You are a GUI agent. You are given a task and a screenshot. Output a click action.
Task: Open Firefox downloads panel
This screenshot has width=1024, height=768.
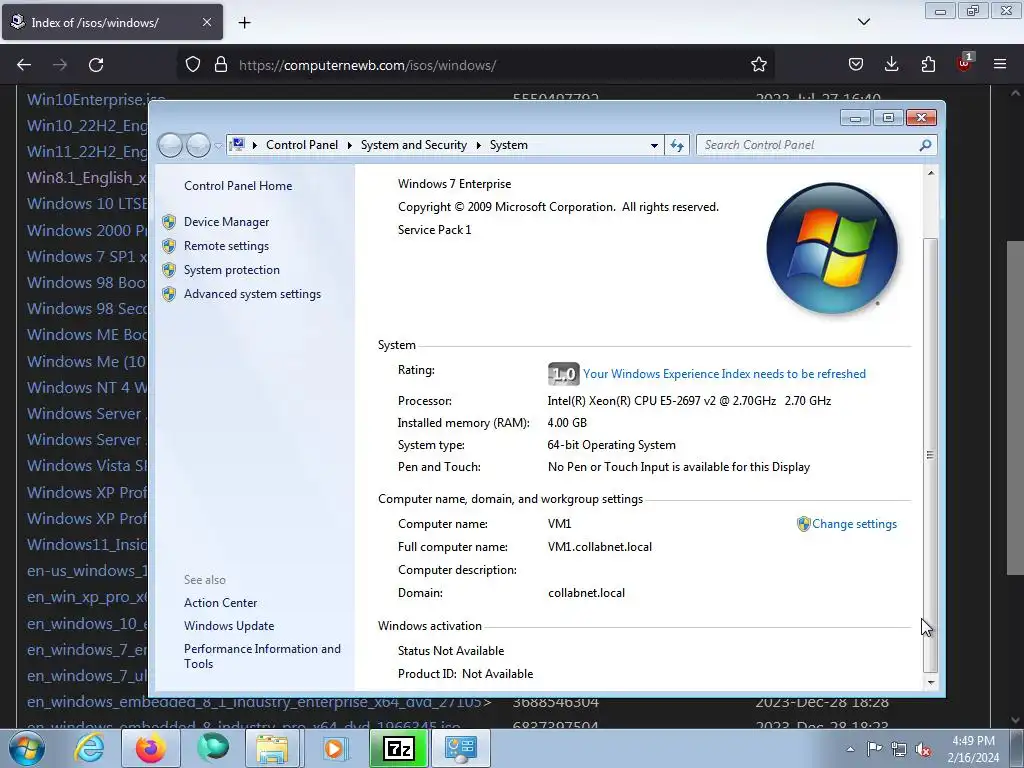point(891,64)
